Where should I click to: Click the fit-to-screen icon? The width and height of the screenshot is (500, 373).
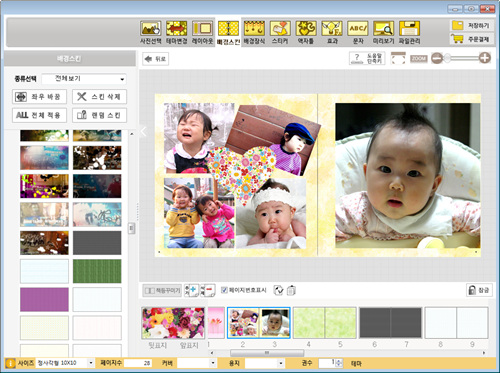pos(398,58)
